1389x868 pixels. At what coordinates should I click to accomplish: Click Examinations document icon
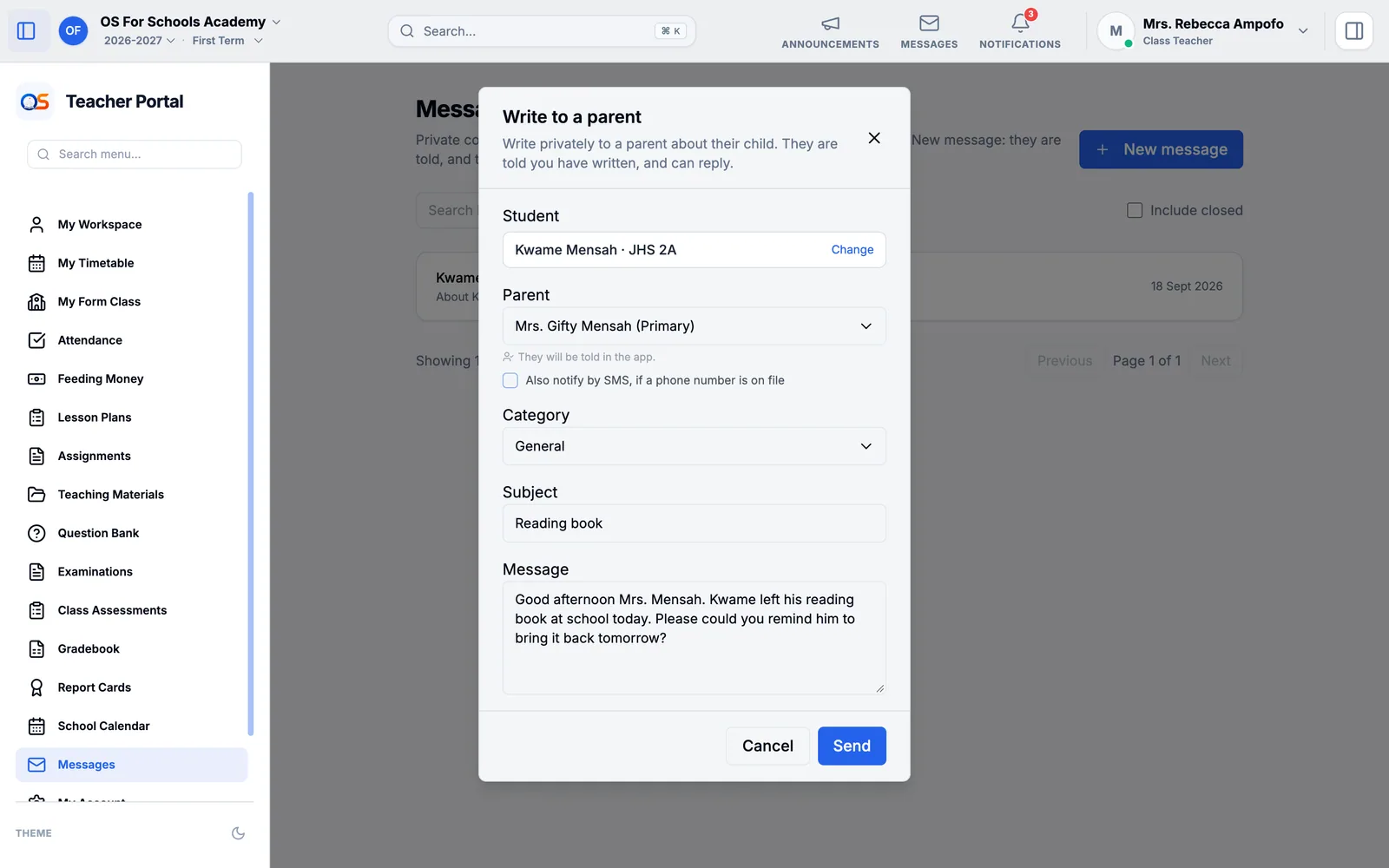tap(36, 572)
